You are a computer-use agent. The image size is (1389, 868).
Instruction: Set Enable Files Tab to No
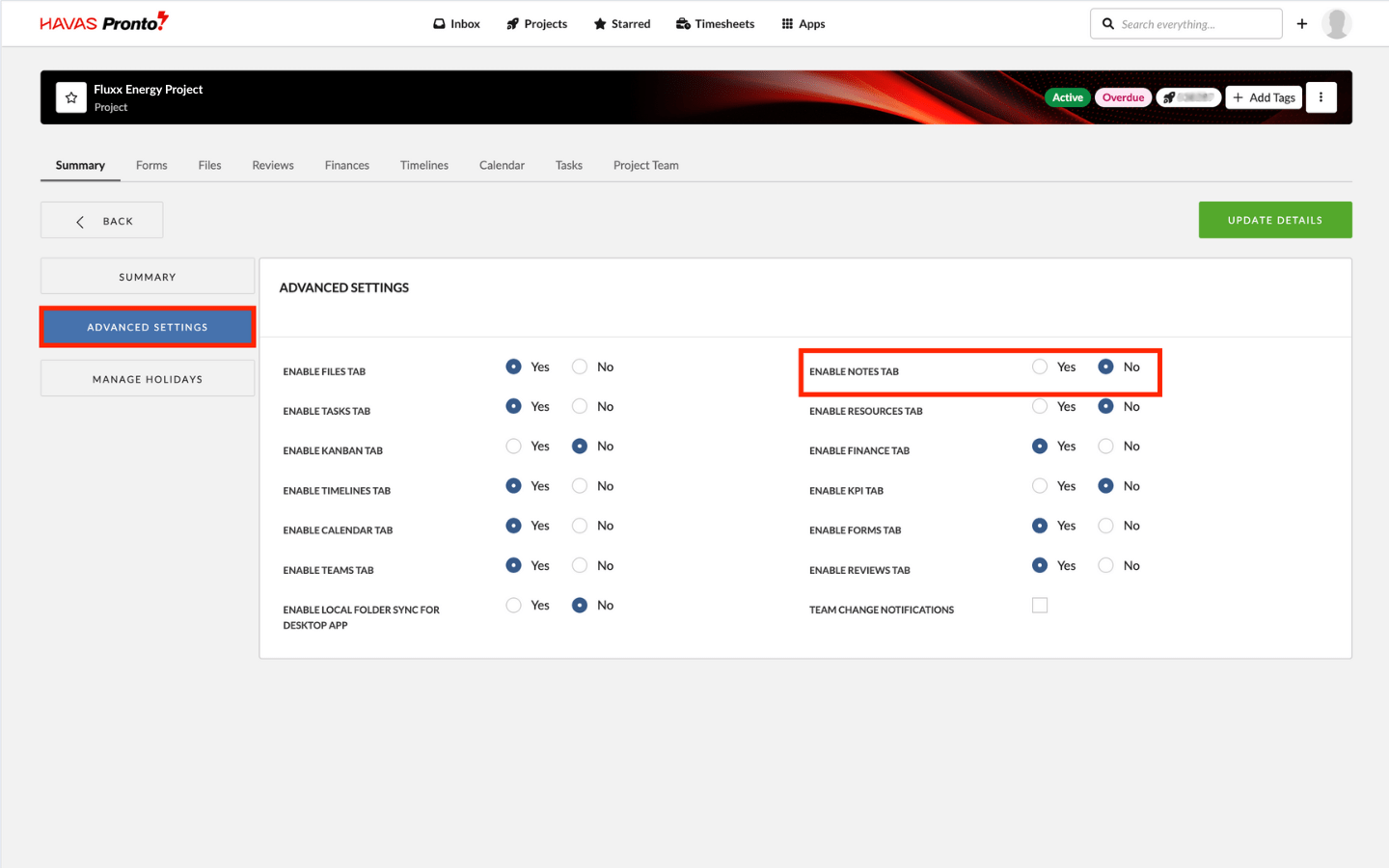click(580, 366)
